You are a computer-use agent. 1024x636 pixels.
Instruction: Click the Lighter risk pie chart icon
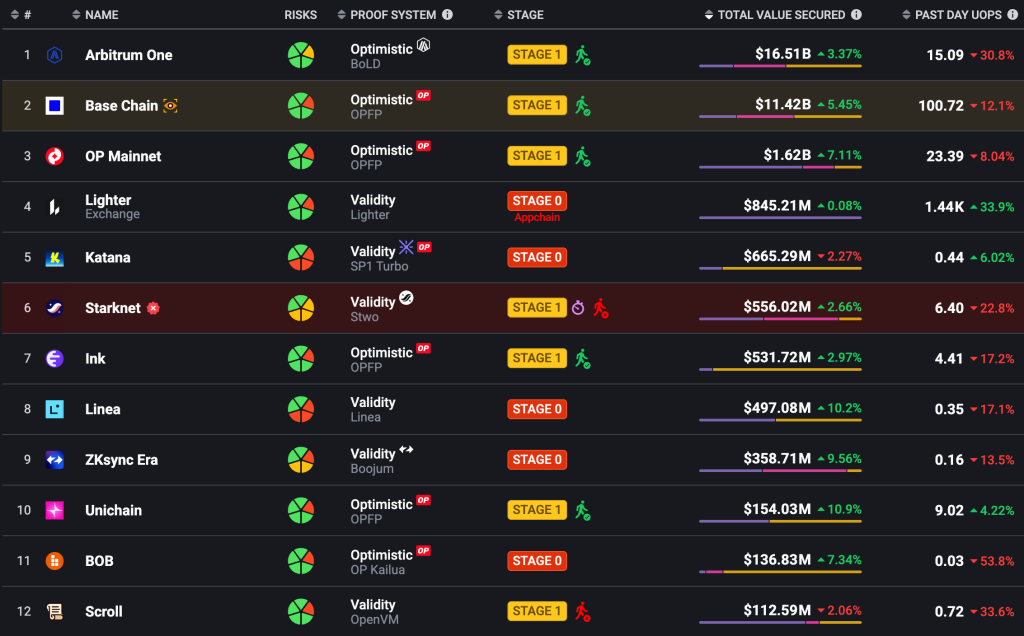pos(301,207)
